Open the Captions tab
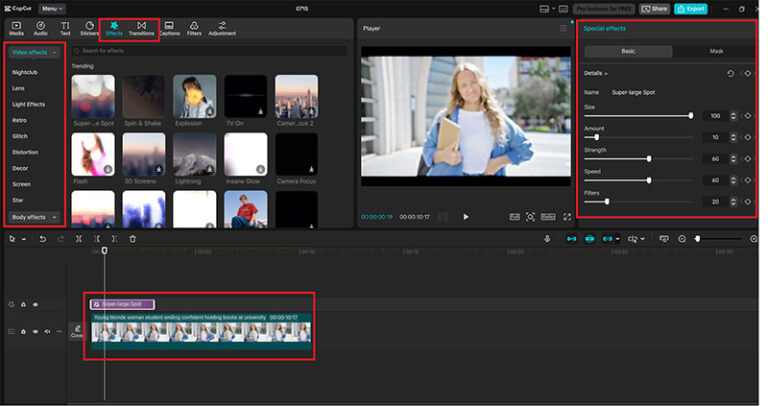768x406 pixels. pyautogui.click(x=169, y=28)
